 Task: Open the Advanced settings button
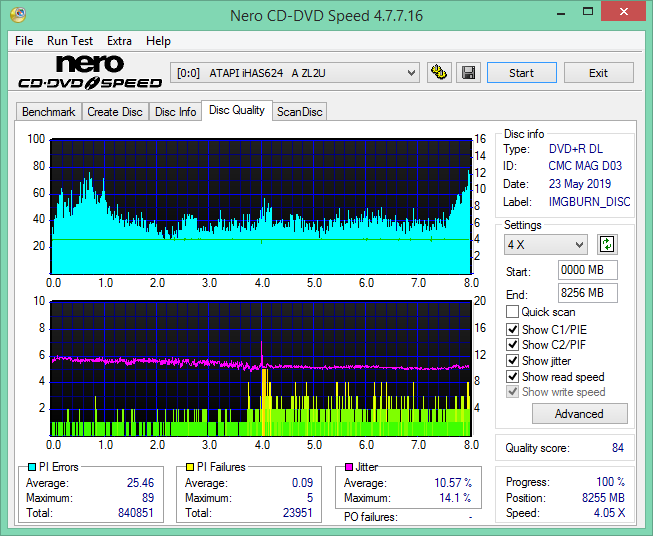(579, 414)
